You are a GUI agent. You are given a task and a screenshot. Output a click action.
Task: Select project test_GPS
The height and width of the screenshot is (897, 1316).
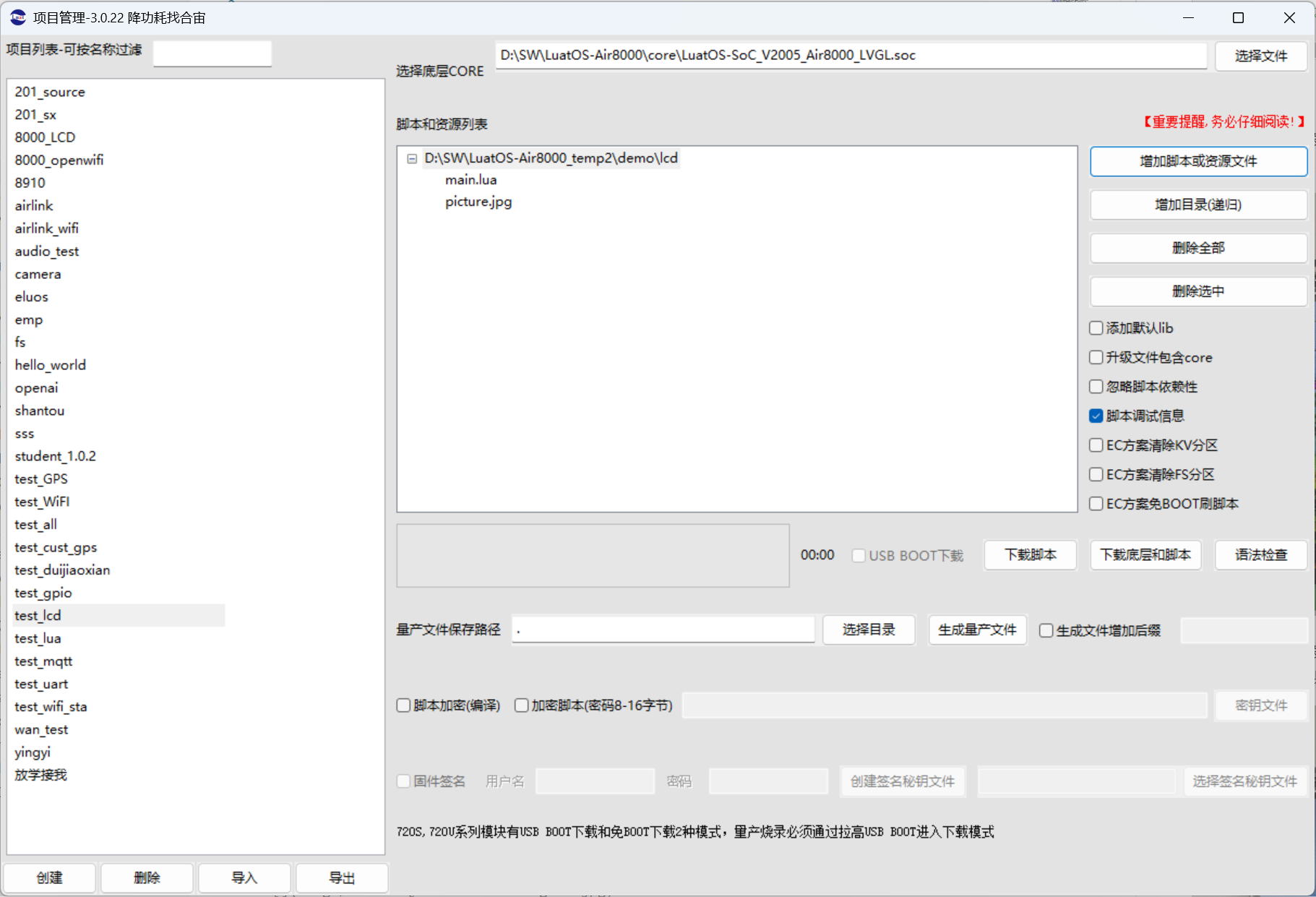pyautogui.click(x=41, y=479)
